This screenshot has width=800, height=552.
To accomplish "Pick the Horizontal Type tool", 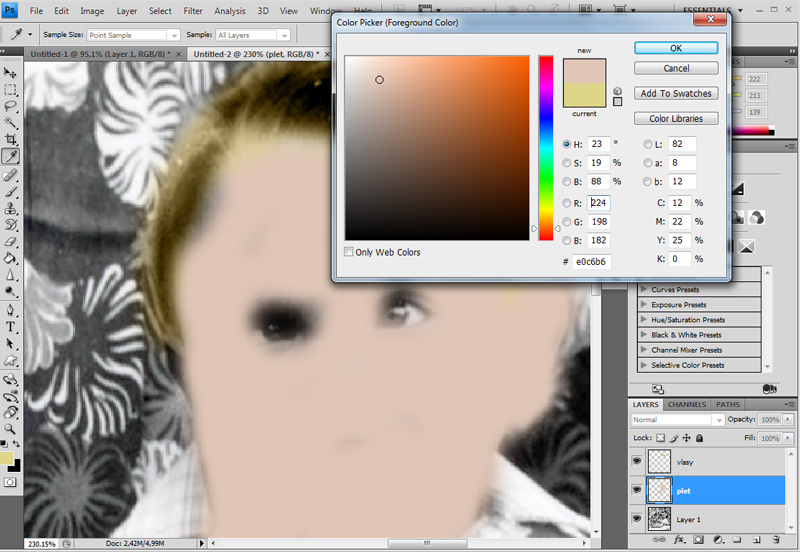I will pos(11,326).
